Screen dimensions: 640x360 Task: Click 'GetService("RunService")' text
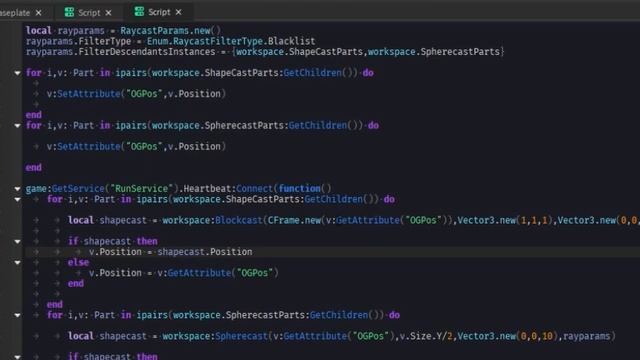tap(115, 189)
